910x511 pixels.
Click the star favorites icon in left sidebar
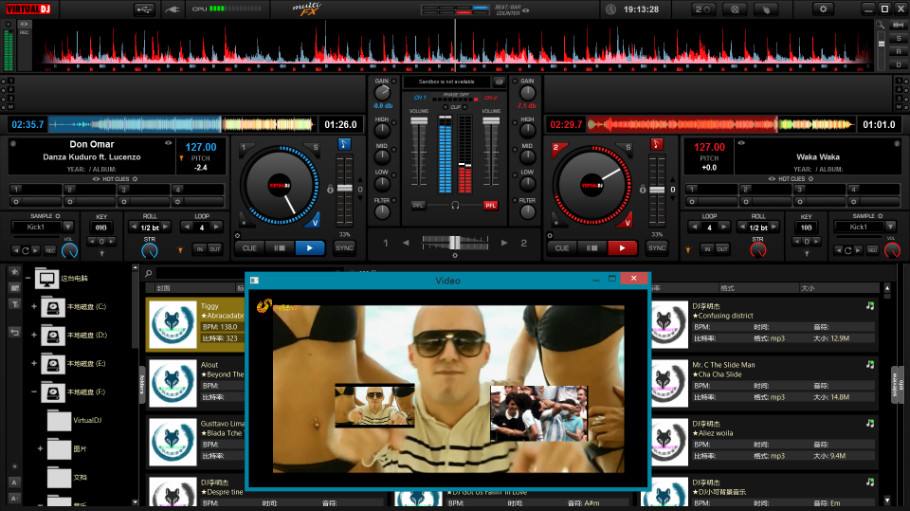15,271
